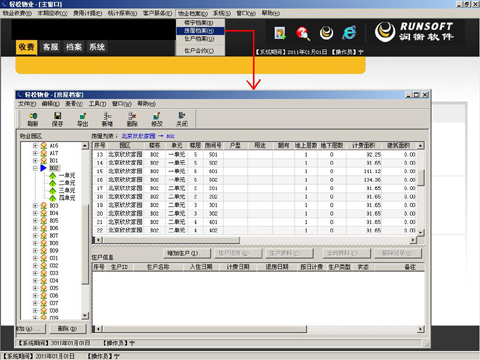Select the 三单元 tree item

click(67, 191)
